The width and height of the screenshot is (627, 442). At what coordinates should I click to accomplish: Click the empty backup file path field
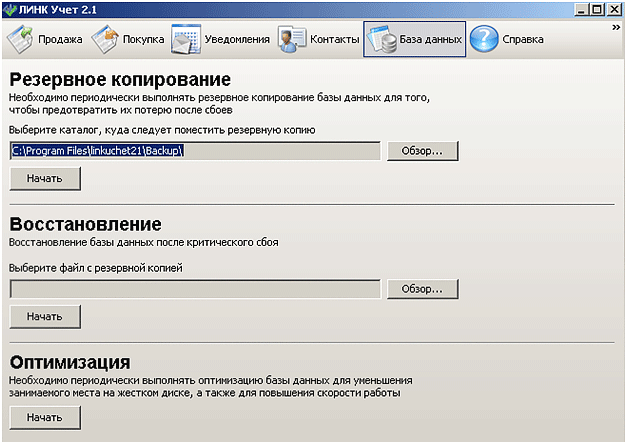pyautogui.click(x=195, y=289)
